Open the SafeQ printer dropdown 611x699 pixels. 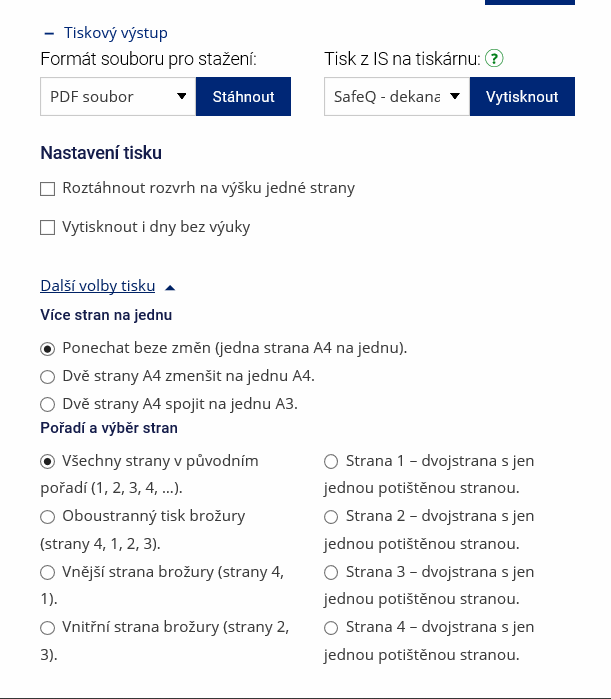click(396, 97)
